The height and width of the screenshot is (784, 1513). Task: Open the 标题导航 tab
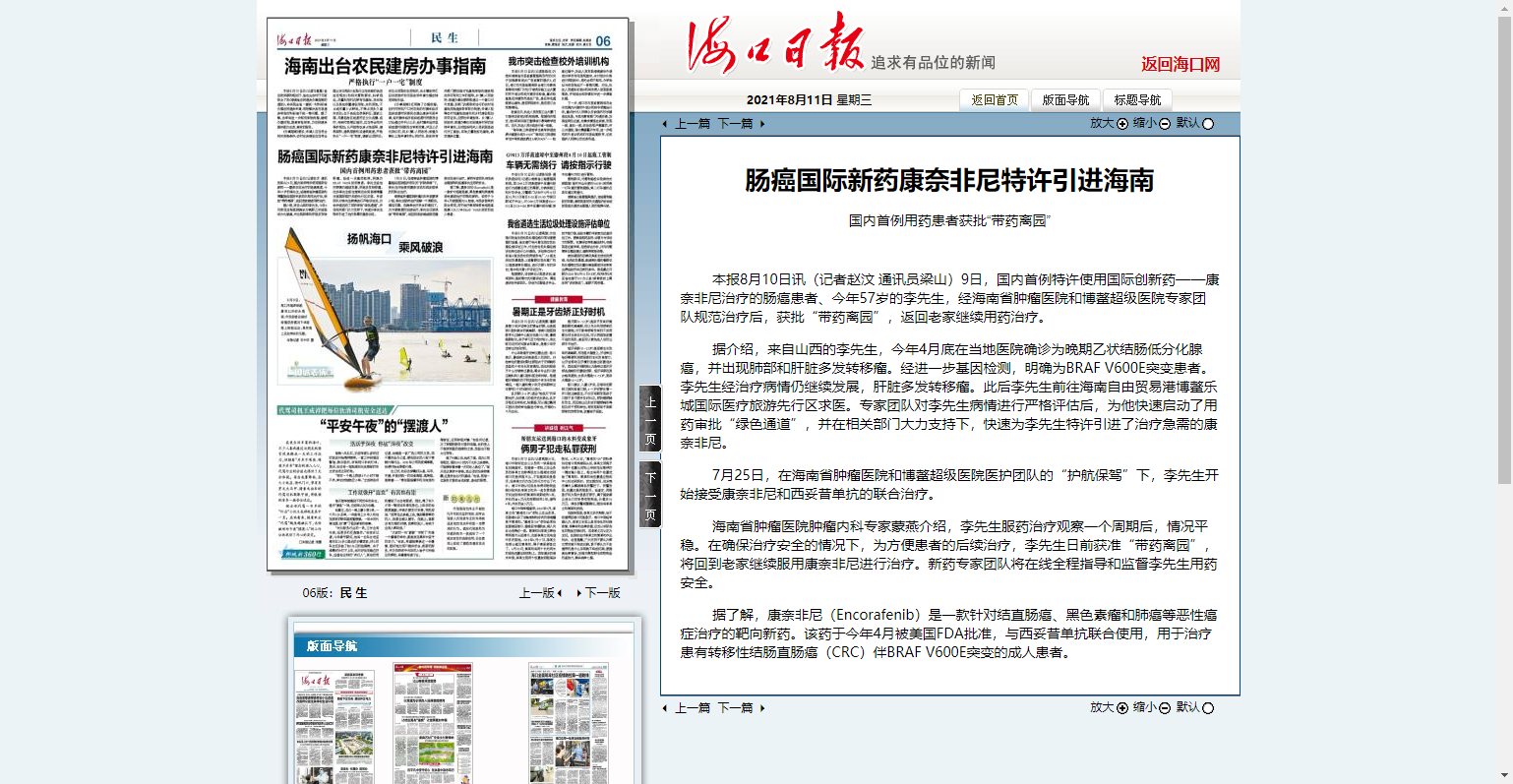[1137, 100]
